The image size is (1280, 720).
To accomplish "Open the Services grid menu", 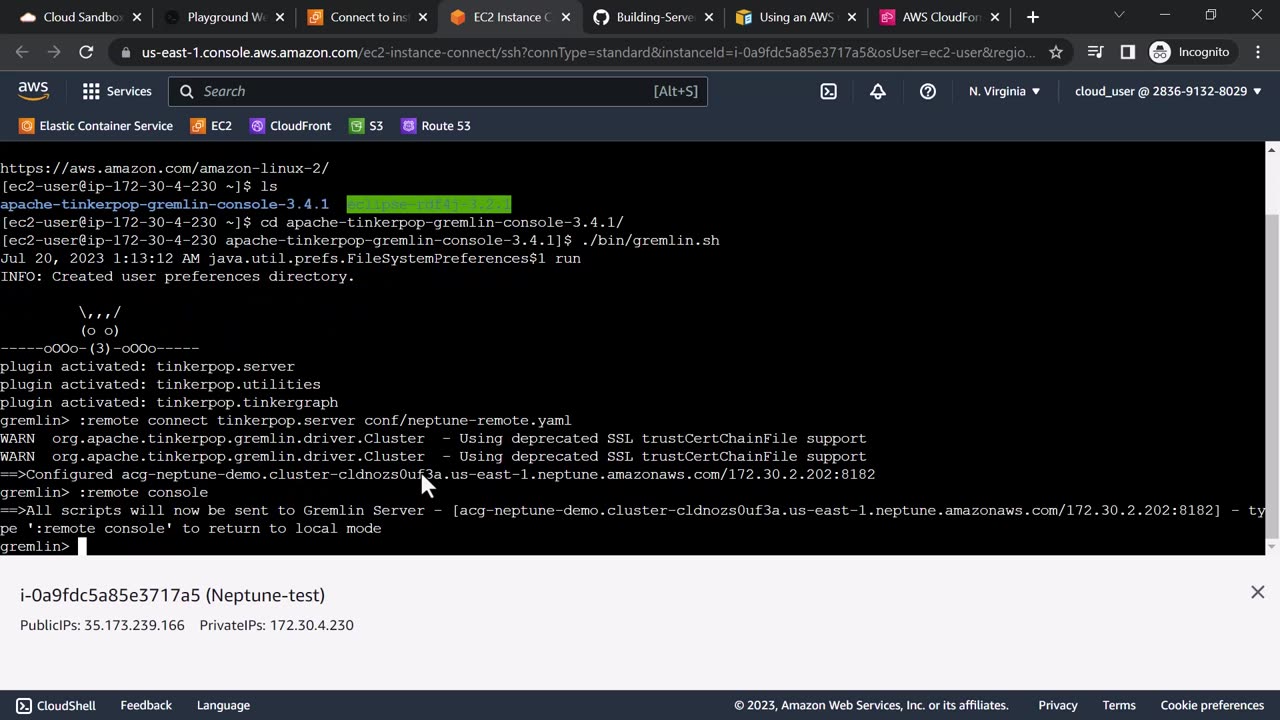I will coord(117,91).
